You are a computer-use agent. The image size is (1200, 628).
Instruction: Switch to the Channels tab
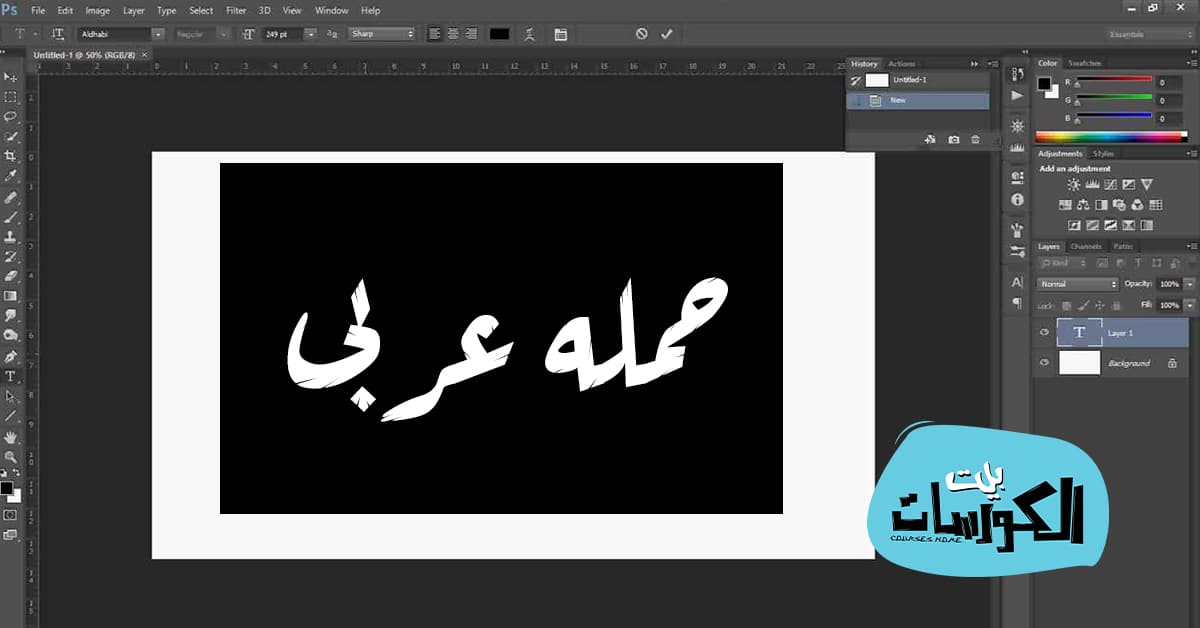(x=1086, y=246)
